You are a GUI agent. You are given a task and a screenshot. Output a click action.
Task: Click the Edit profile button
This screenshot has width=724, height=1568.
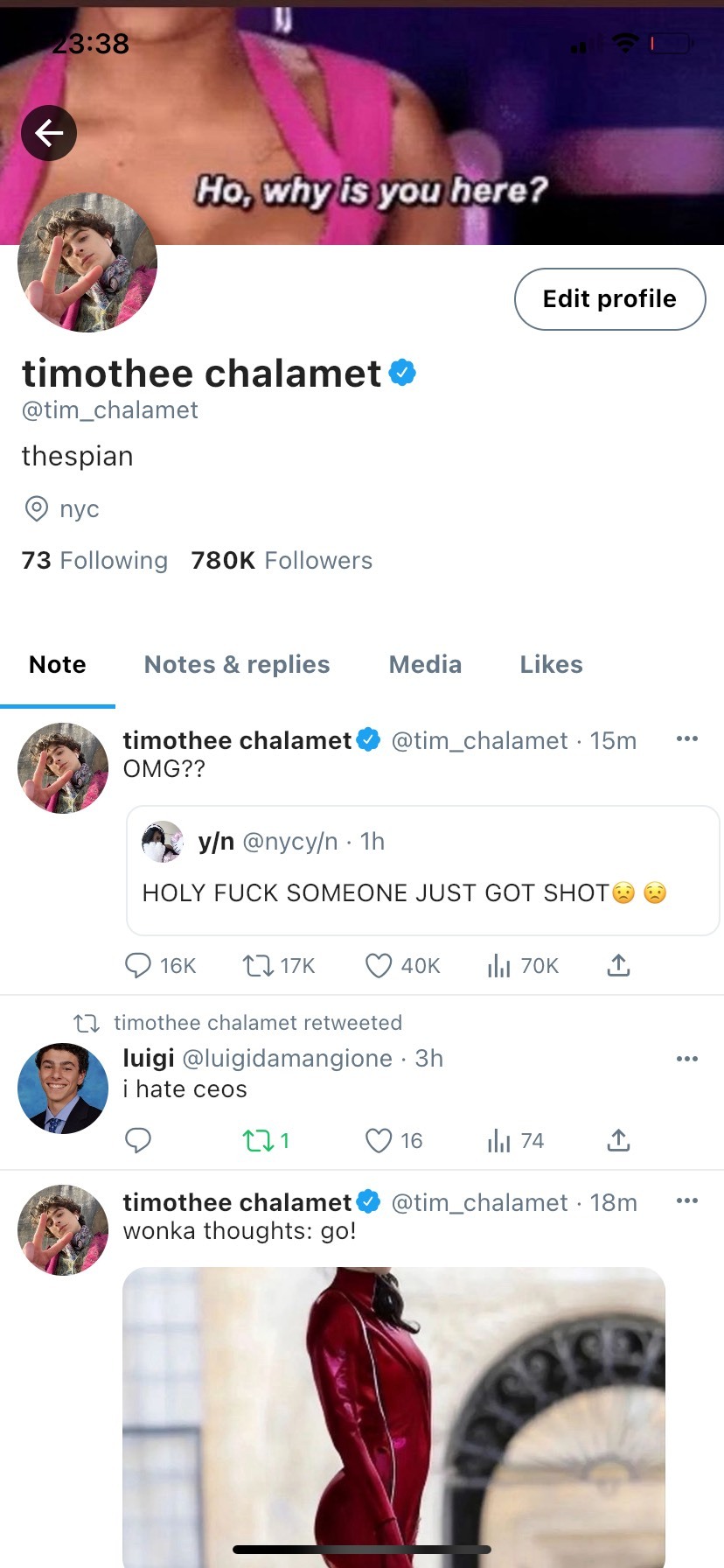click(x=609, y=299)
